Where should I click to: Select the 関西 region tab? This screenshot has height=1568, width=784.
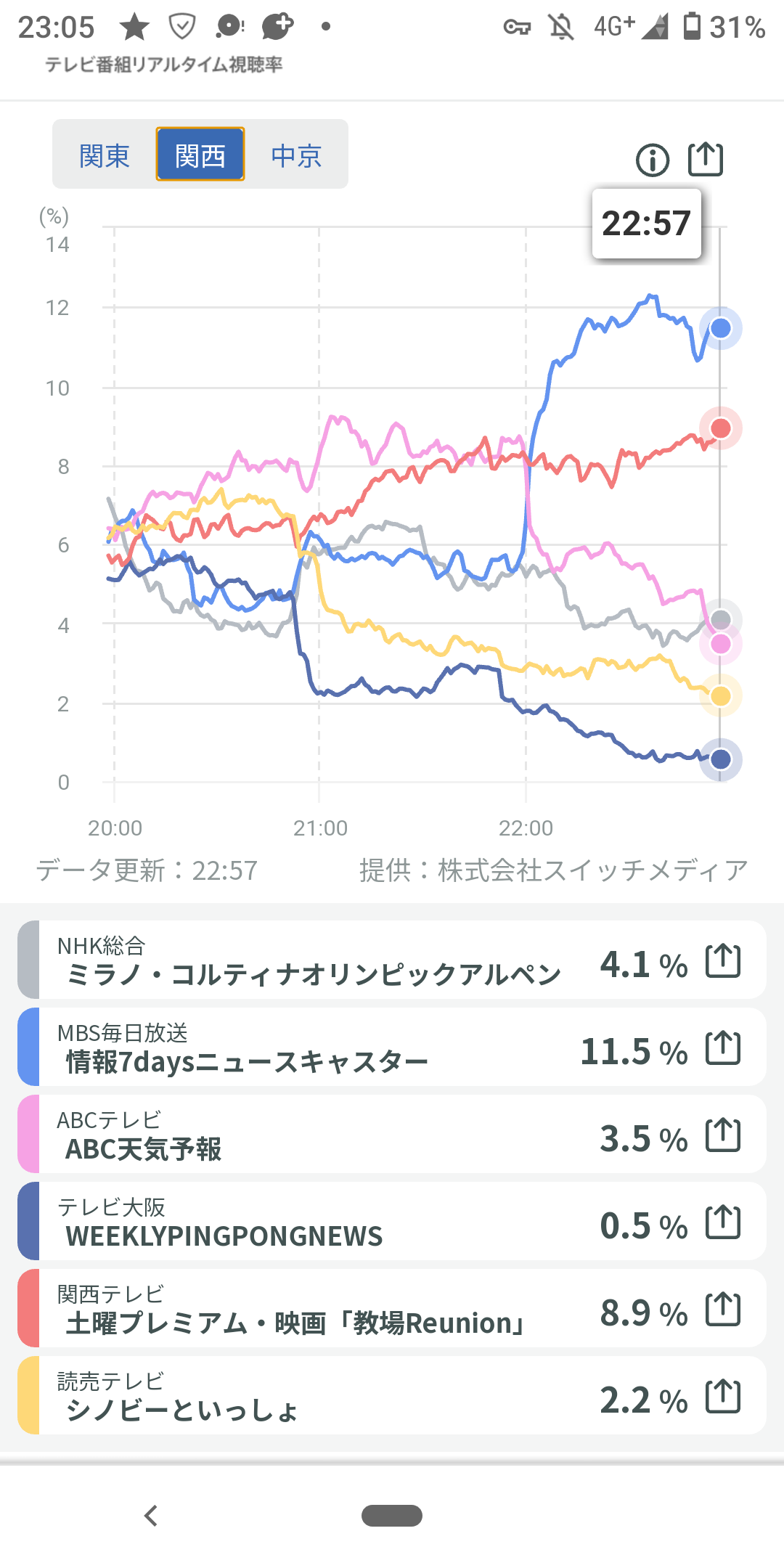tap(200, 155)
